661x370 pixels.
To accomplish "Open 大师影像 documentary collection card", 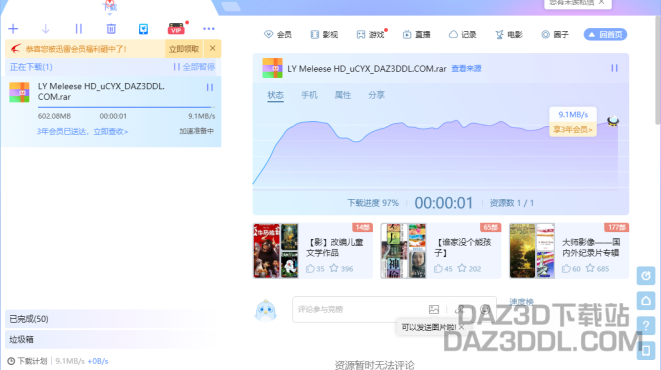I will click(569, 251).
